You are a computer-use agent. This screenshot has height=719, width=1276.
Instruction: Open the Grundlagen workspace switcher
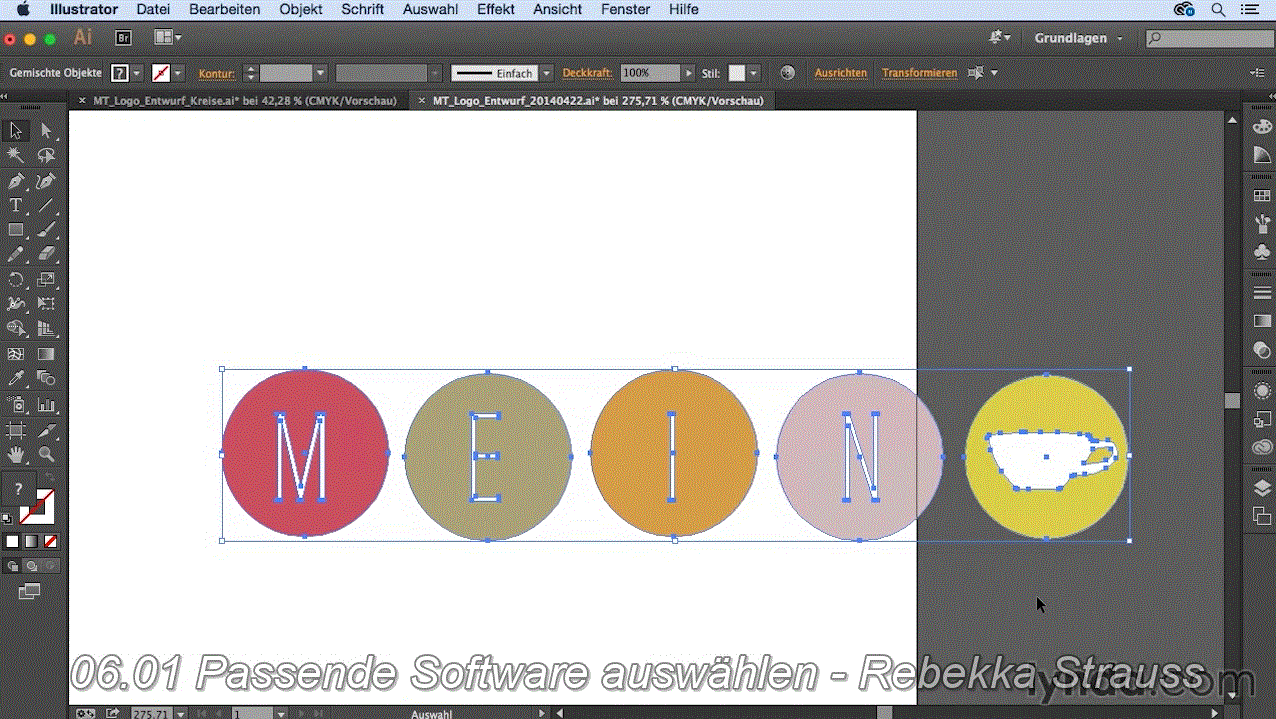click(x=1079, y=38)
